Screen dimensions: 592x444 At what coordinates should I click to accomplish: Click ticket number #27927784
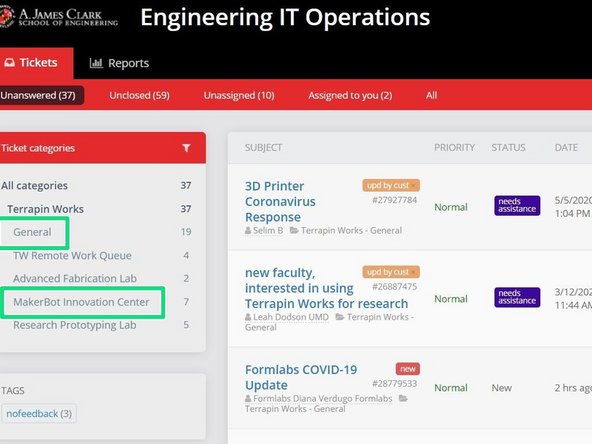[395, 200]
